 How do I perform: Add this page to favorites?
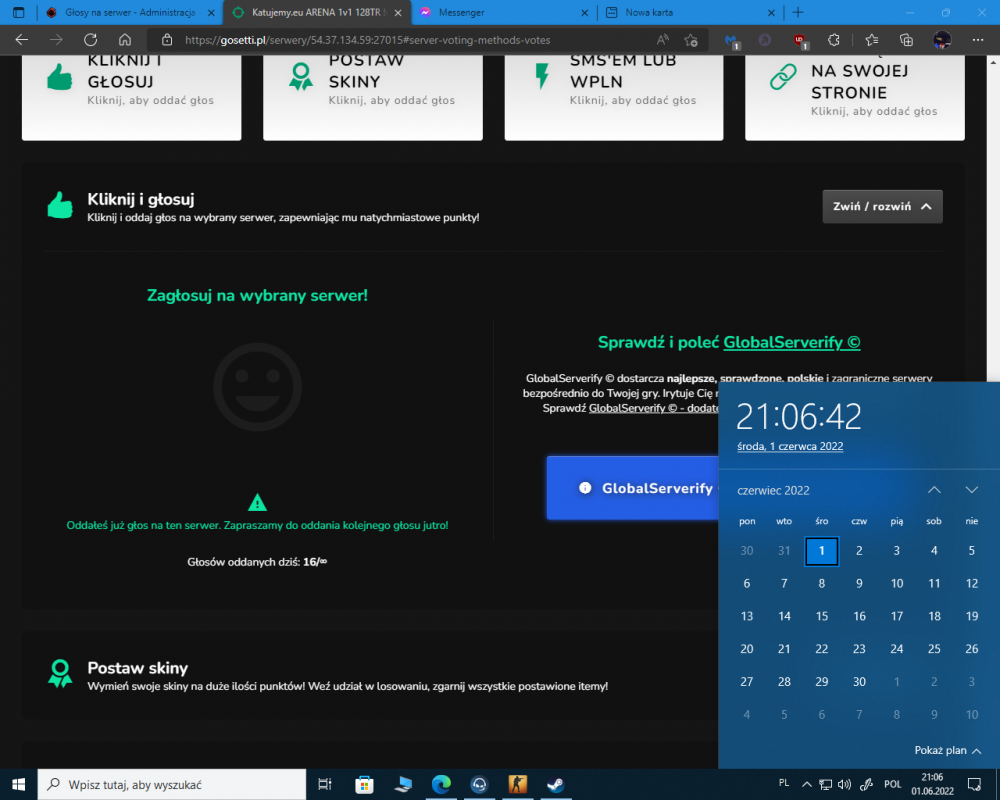(x=691, y=40)
